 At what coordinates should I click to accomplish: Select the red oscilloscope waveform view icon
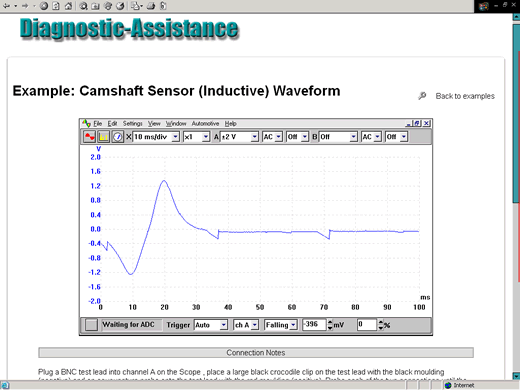[89, 137]
